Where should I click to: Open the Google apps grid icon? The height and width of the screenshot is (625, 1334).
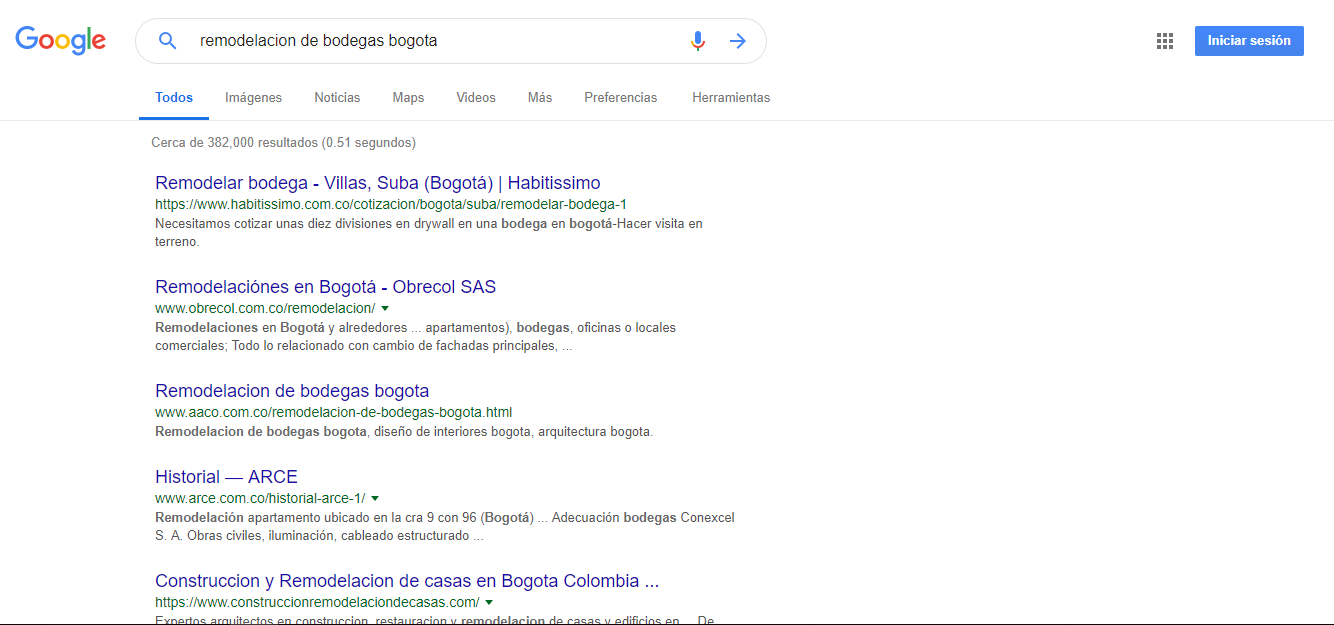coord(1164,41)
